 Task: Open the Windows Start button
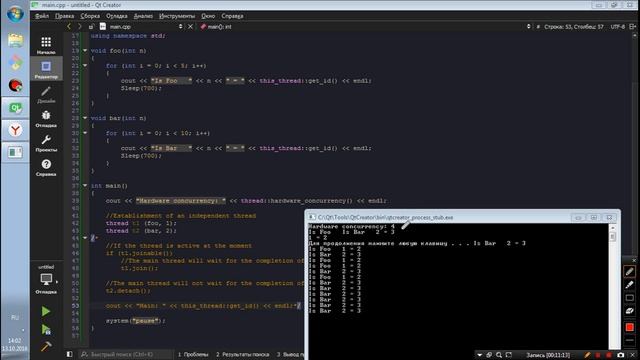click(x=15, y=14)
